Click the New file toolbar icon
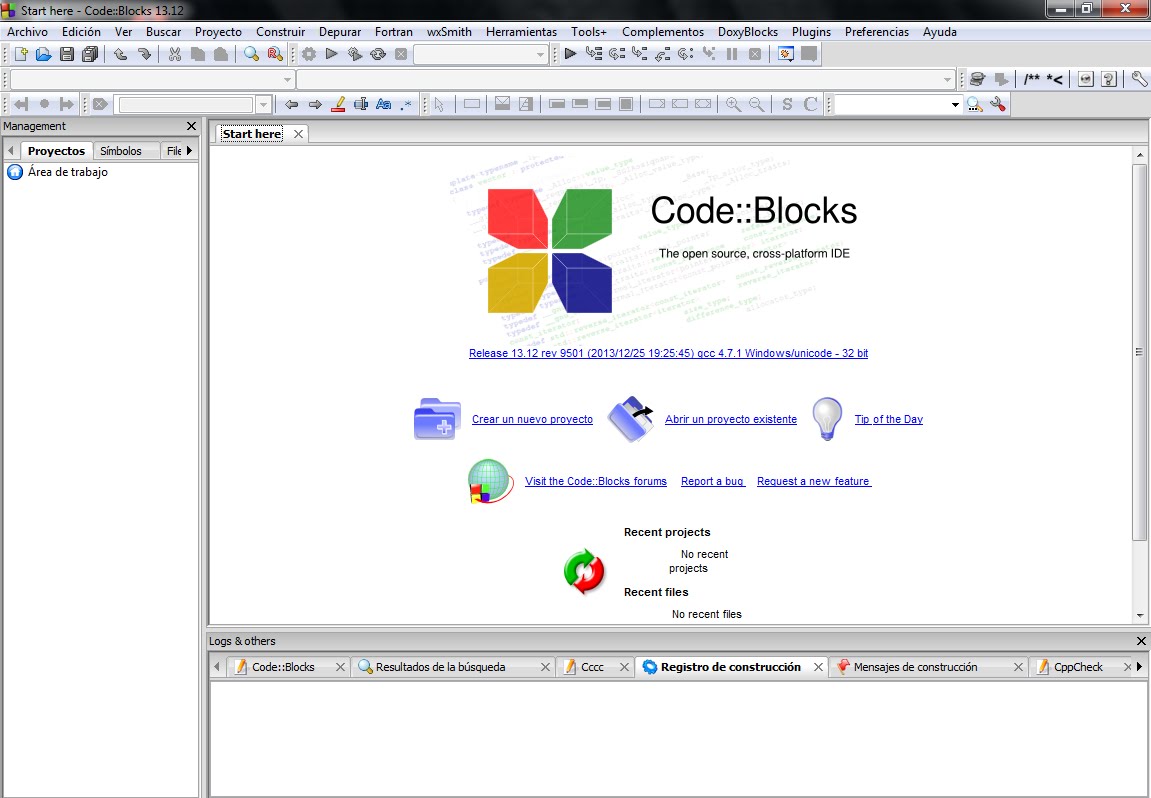This screenshot has width=1151, height=798. (21, 54)
